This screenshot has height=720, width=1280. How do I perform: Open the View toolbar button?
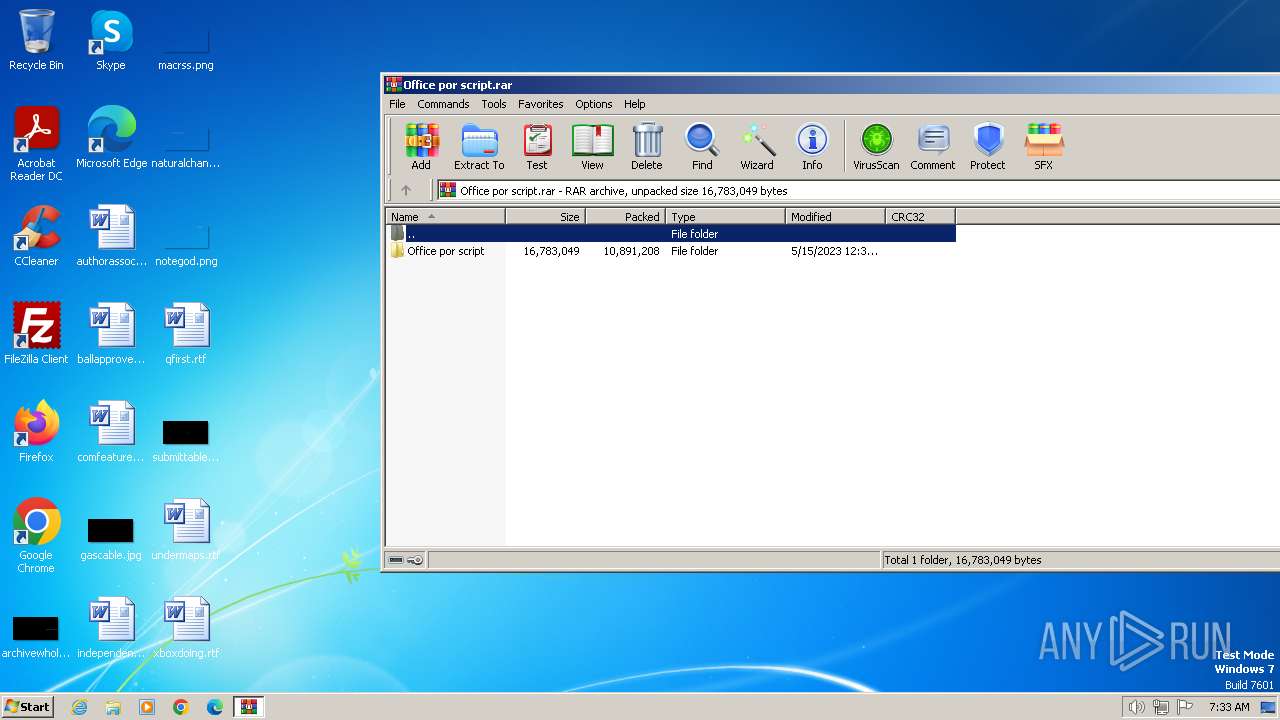592,147
